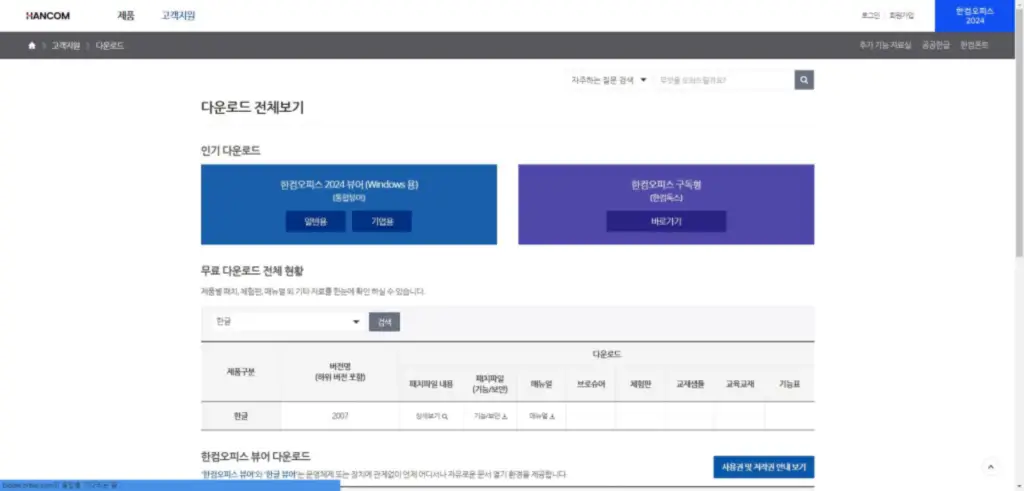The height and width of the screenshot is (491, 1024).
Task: Open the 고객지원 menu
Action: [178, 16]
